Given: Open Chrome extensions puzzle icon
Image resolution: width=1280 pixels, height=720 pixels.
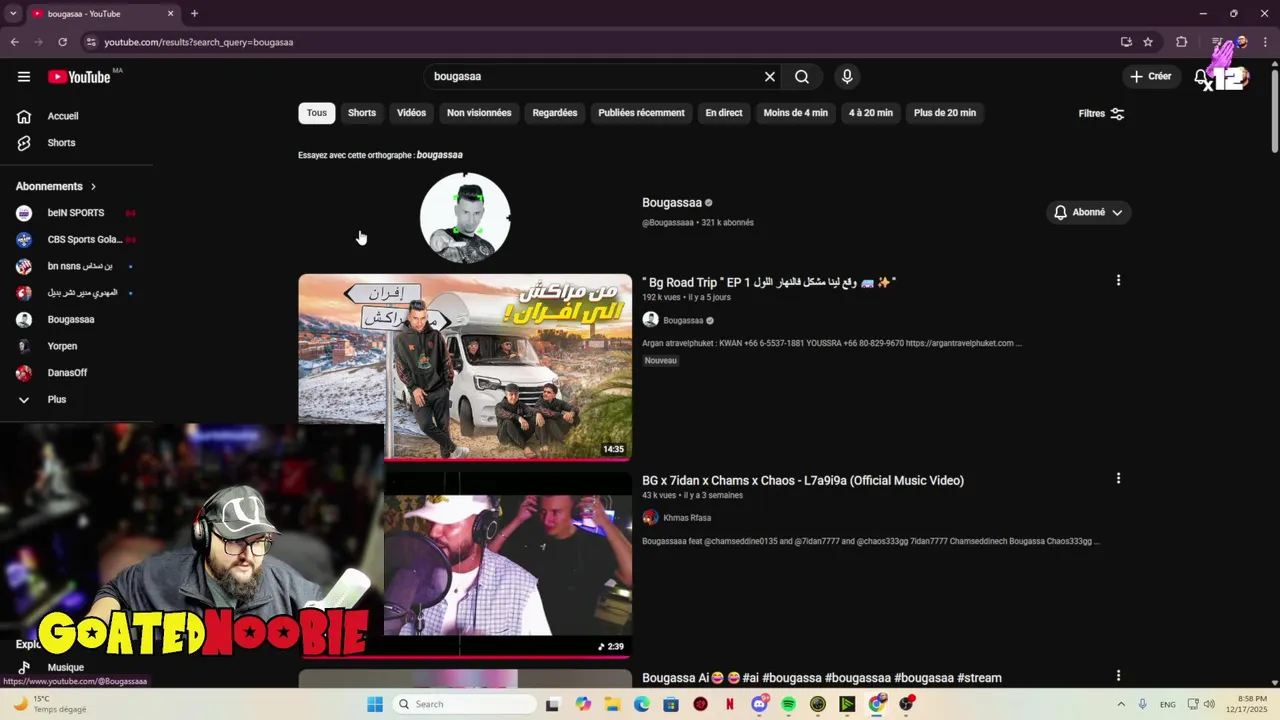Looking at the screenshot, I should click(1182, 42).
